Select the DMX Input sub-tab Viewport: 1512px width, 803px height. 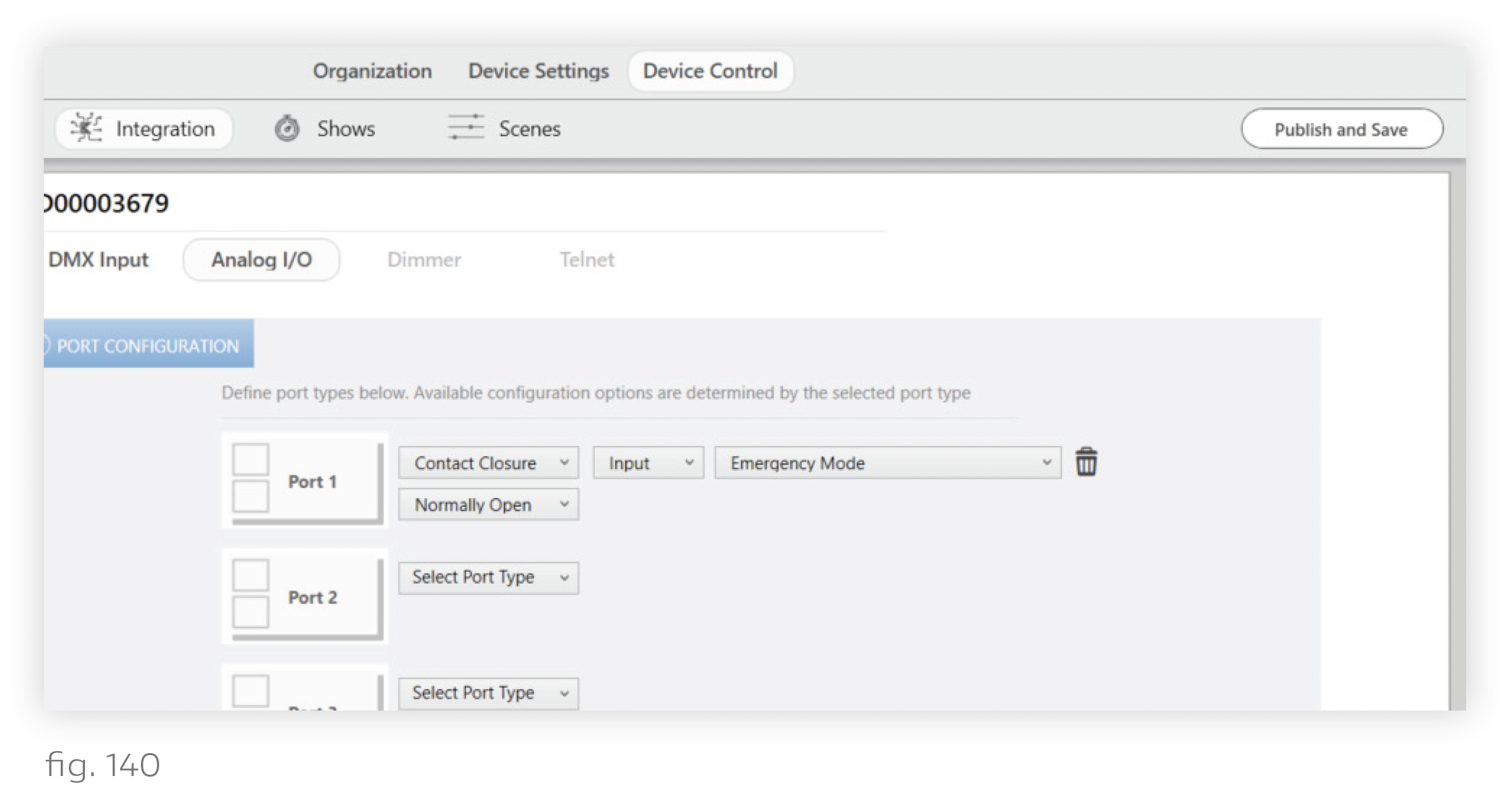pyautogui.click(x=98, y=260)
